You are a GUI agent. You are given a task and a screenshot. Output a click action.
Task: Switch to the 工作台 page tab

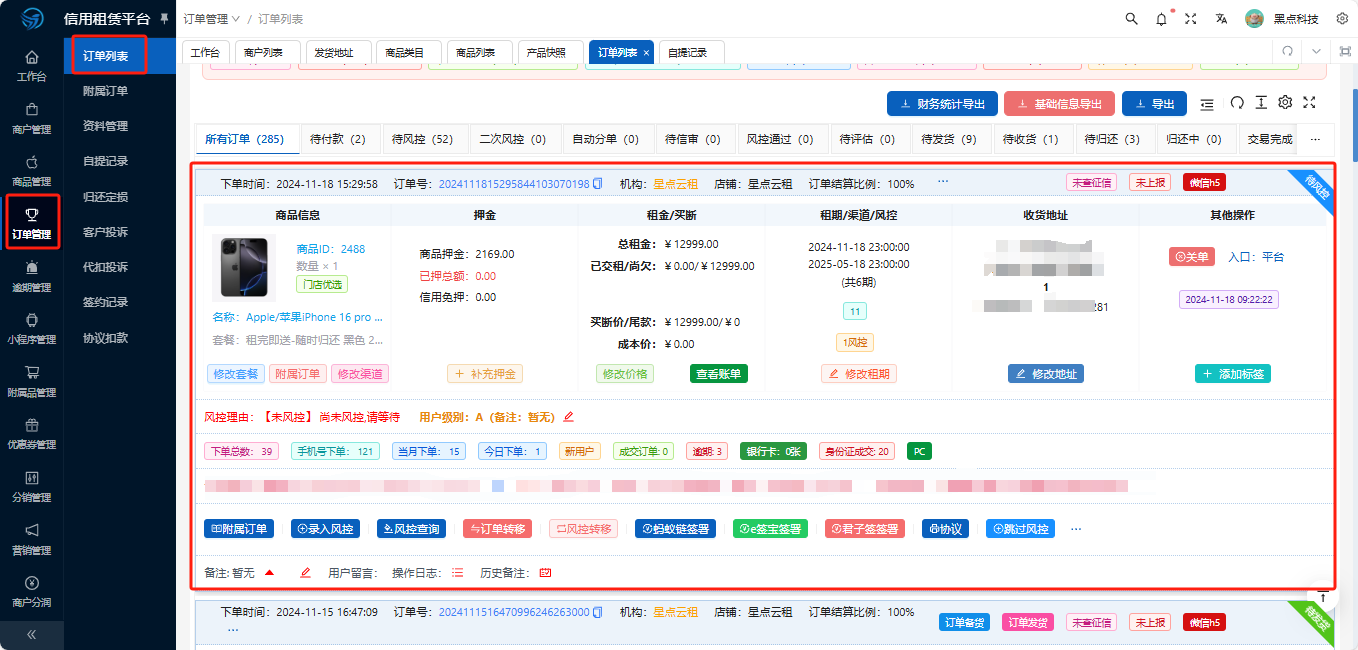(x=205, y=52)
